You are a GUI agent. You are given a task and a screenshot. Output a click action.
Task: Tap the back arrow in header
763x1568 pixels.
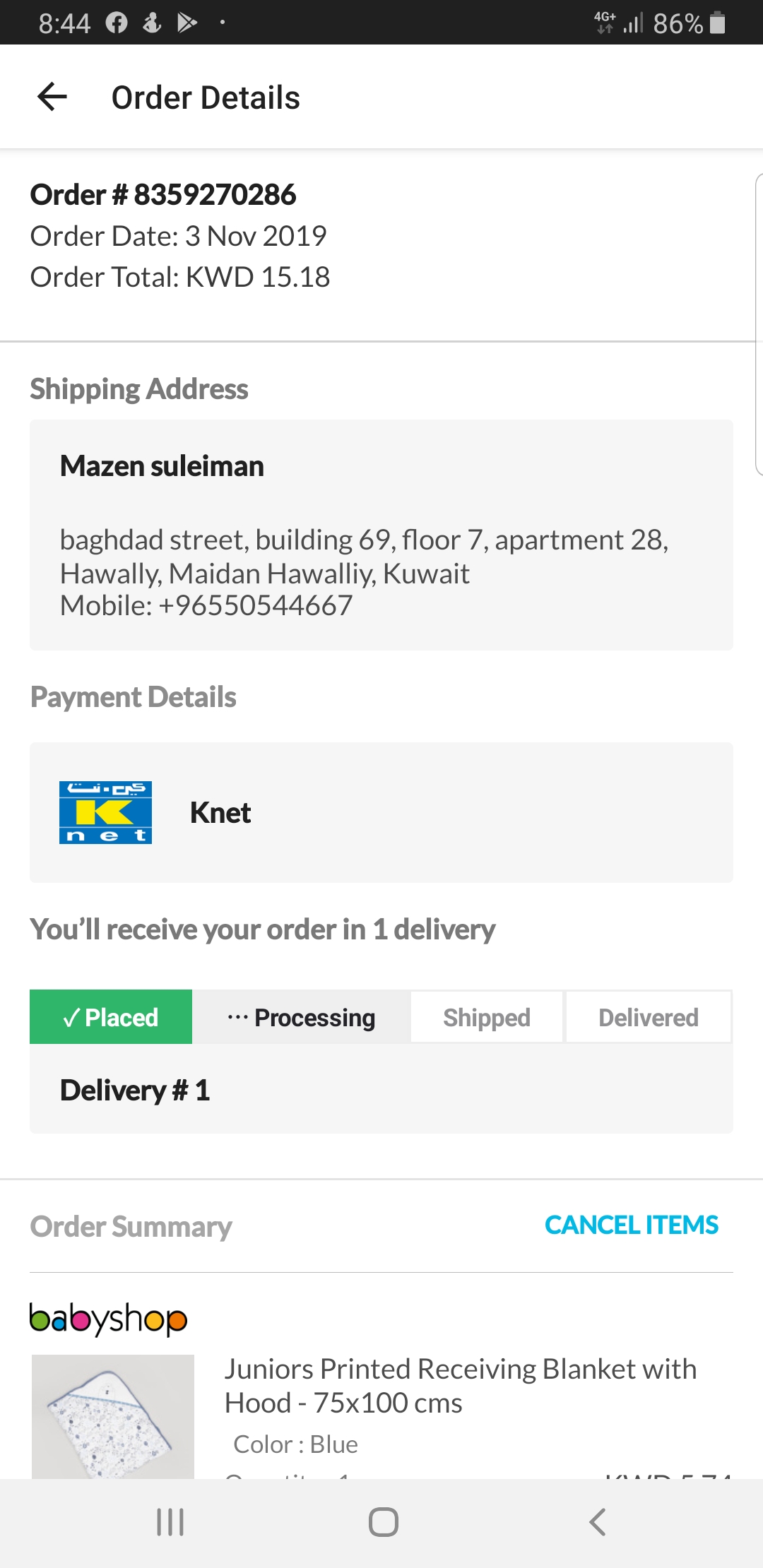pyautogui.click(x=52, y=97)
